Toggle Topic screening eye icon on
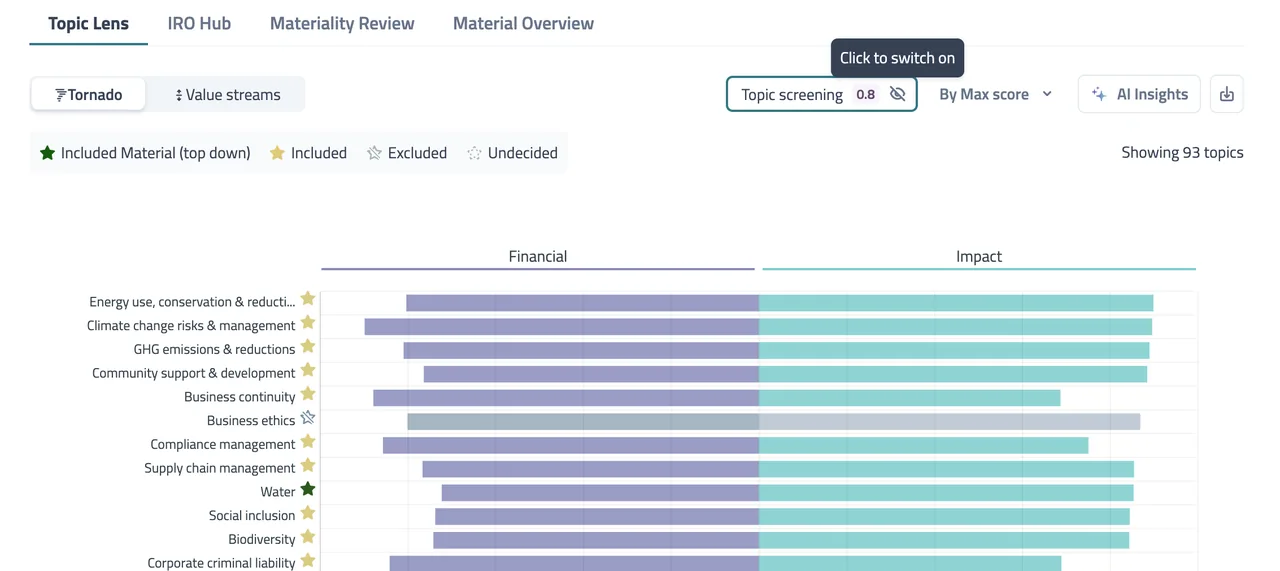The height and width of the screenshot is (571, 1280). point(897,94)
